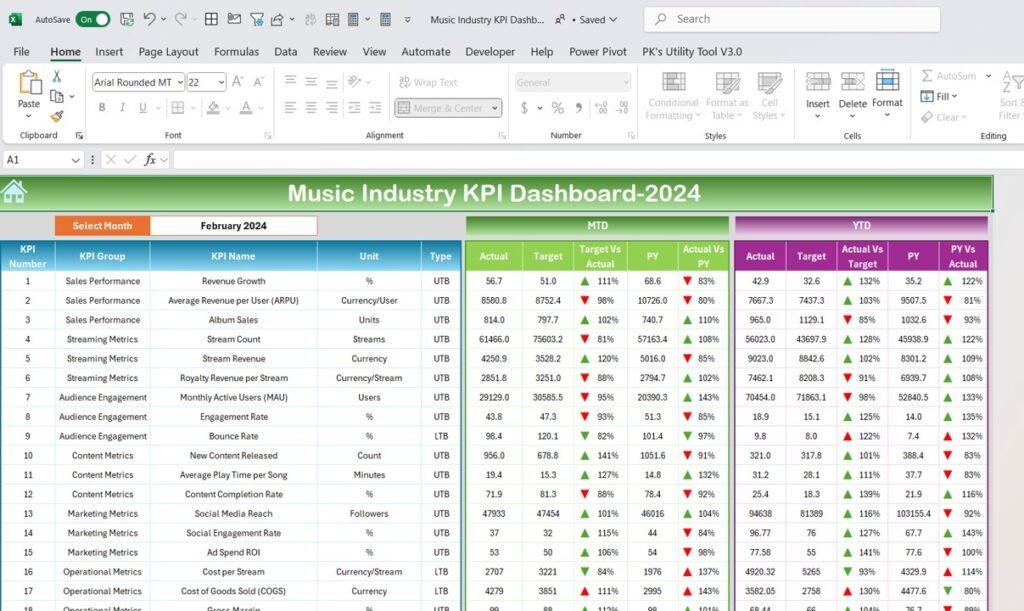This screenshot has height=611, width=1024.
Task: Open the Cell Styles gallery
Action: (769, 96)
